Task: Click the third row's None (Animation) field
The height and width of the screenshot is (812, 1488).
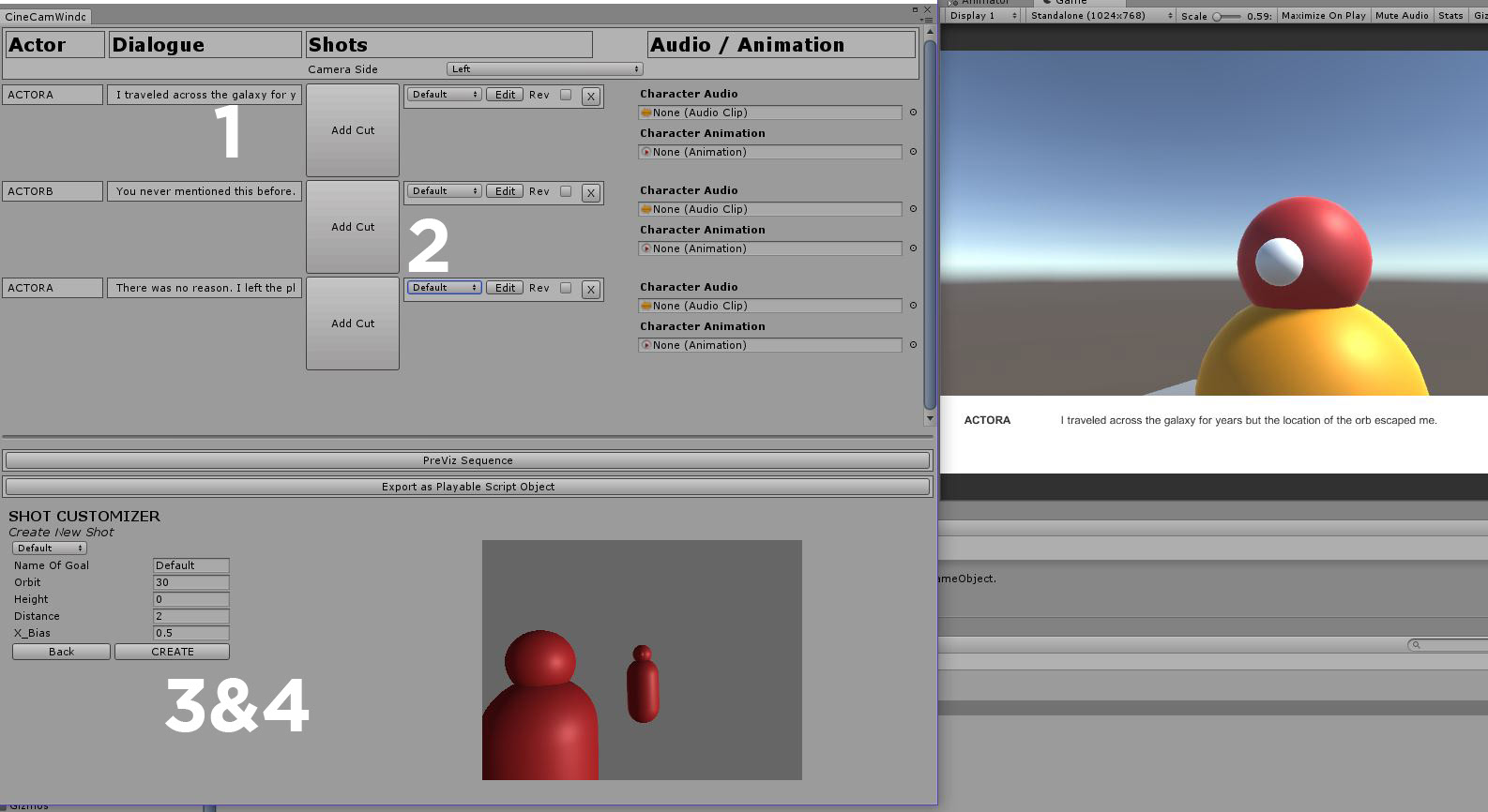Action: pyautogui.click(x=770, y=345)
